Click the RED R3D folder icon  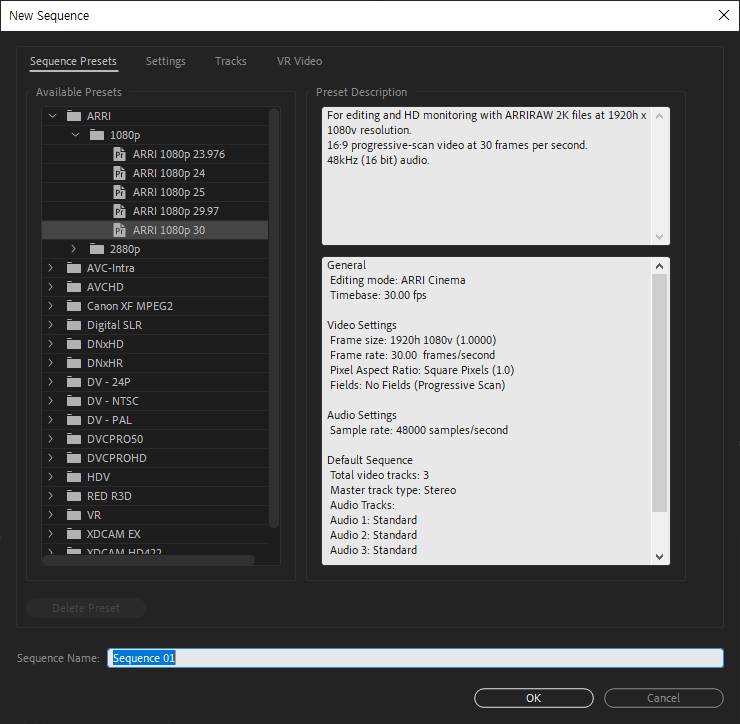74,496
